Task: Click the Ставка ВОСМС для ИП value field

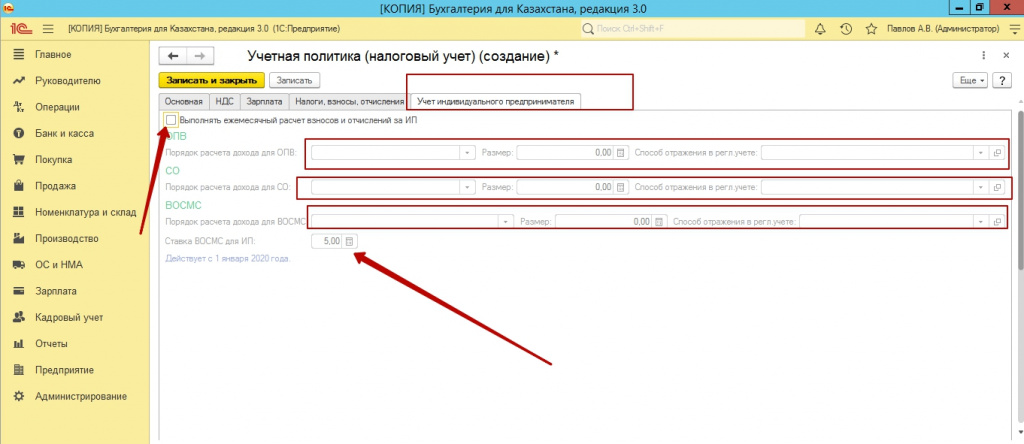Action: (328, 241)
